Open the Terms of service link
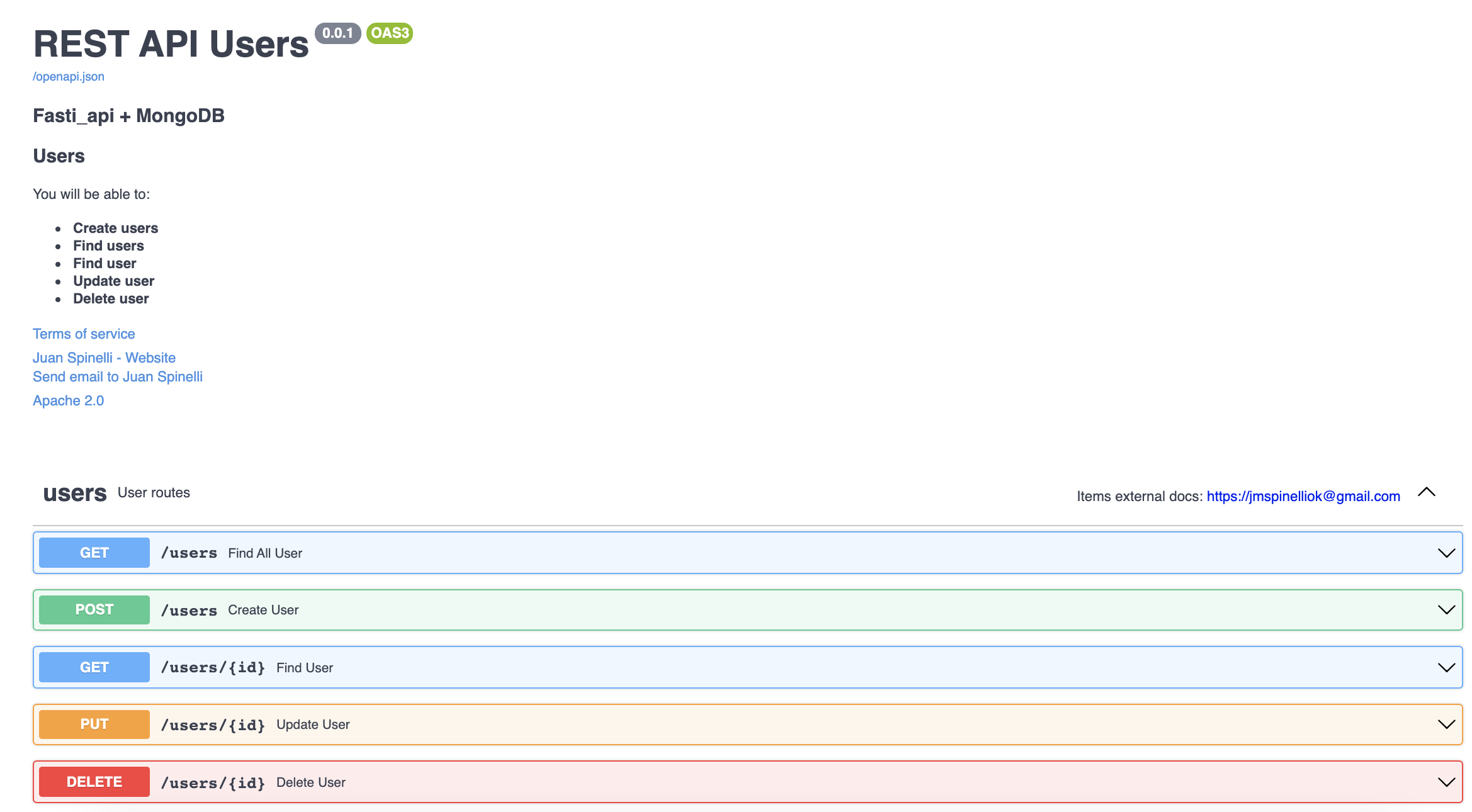Image resolution: width=1472 pixels, height=812 pixels. 84,334
